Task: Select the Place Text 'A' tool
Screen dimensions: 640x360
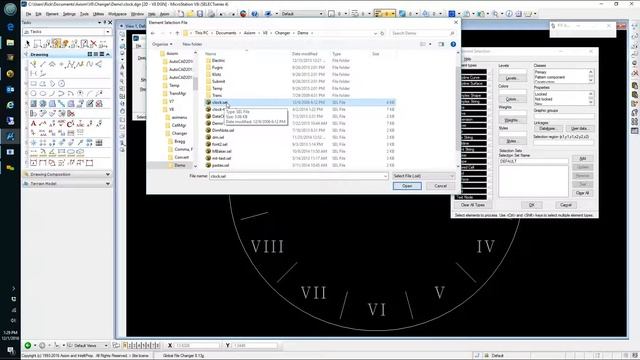Action: (x=33, y=123)
